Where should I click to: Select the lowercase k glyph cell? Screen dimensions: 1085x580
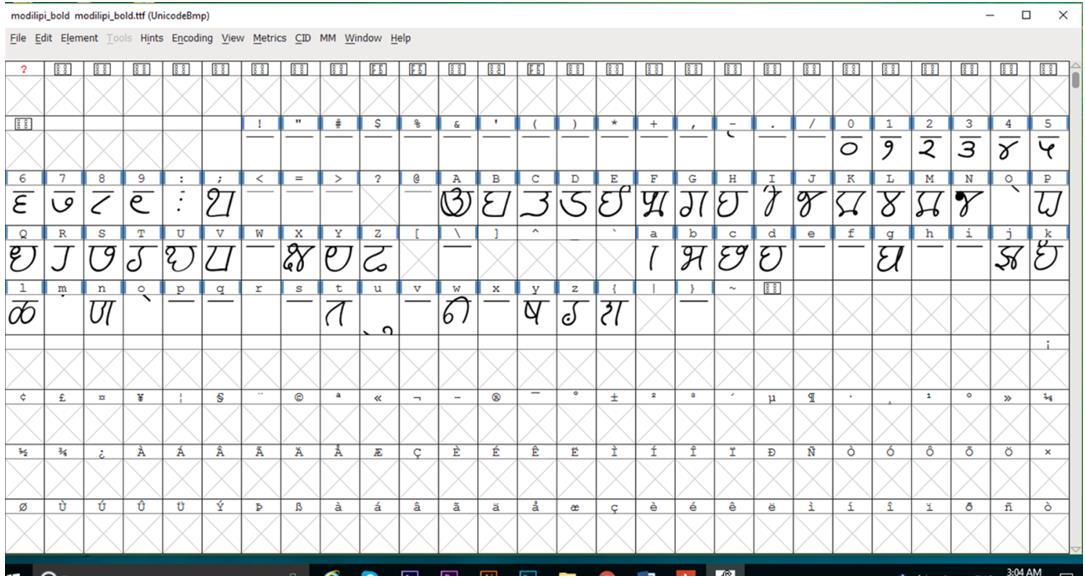1049,259
